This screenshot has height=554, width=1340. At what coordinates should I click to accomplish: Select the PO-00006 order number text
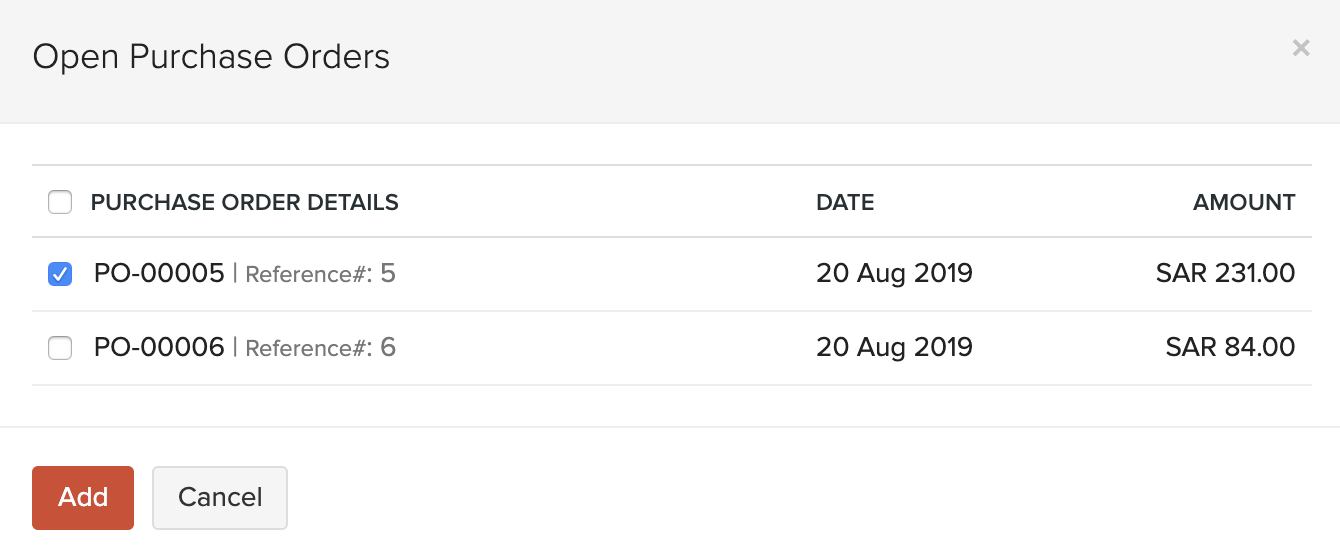click(x=159, y=347)
